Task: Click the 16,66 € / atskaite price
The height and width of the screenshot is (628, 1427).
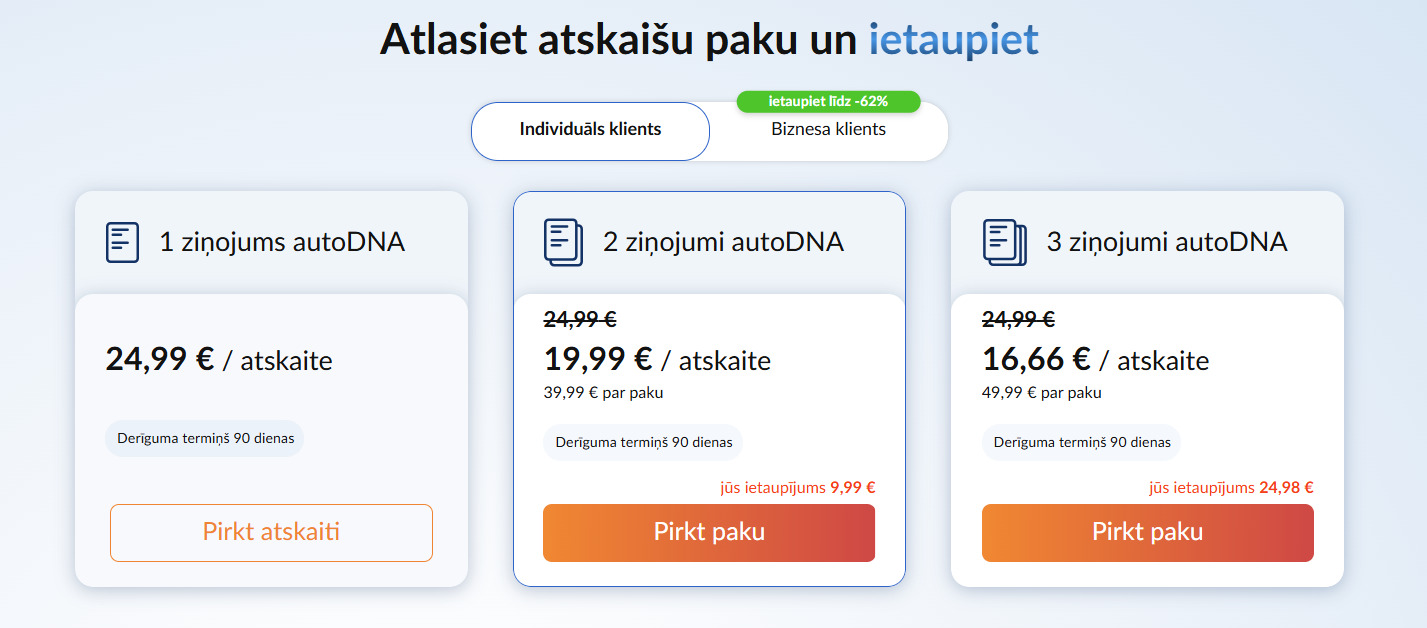Action: click(1095, 359)
